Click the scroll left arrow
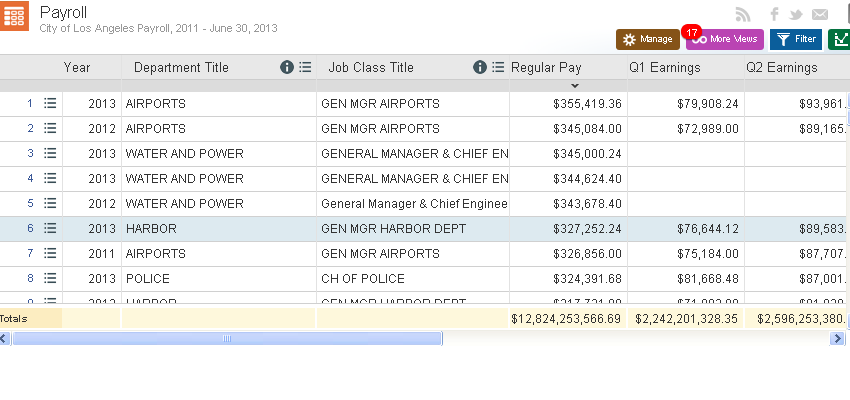The image size is (850, 400). tap(5, 339)
